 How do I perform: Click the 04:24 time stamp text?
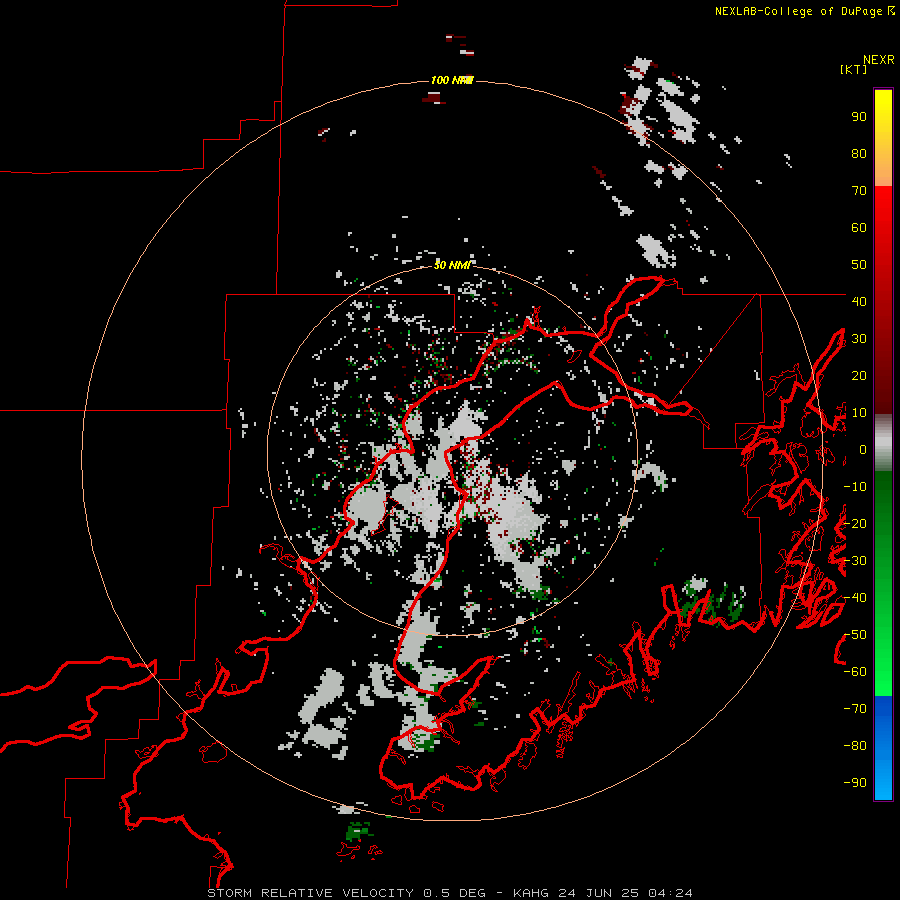(x=670, y=893)
